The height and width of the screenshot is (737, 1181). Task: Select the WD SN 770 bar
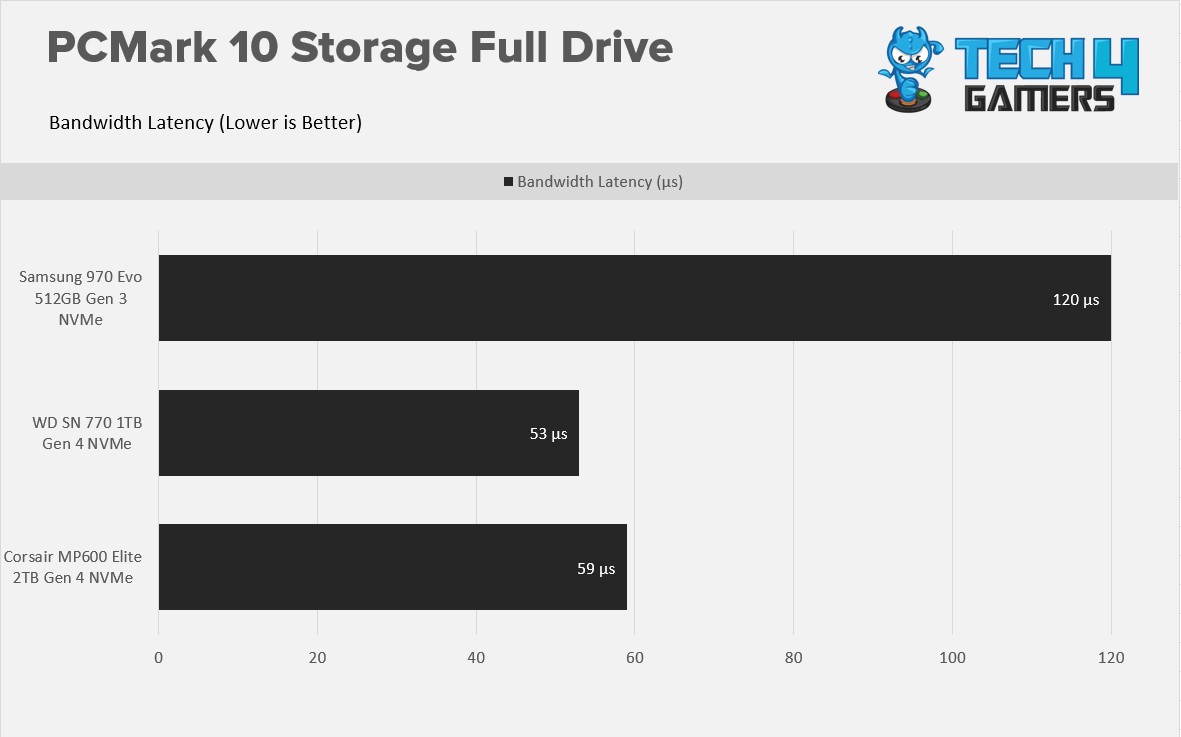[x=369, y=433]
